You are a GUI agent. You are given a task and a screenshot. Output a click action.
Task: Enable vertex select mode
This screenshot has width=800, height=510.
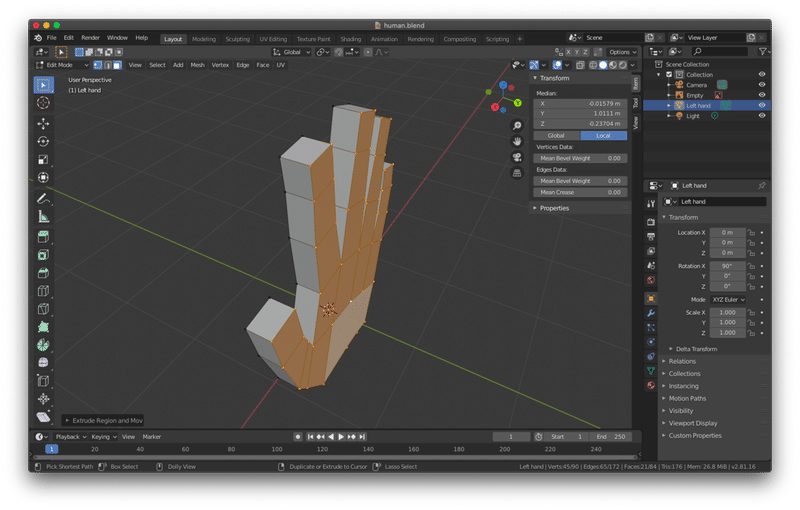coord(97,65)
